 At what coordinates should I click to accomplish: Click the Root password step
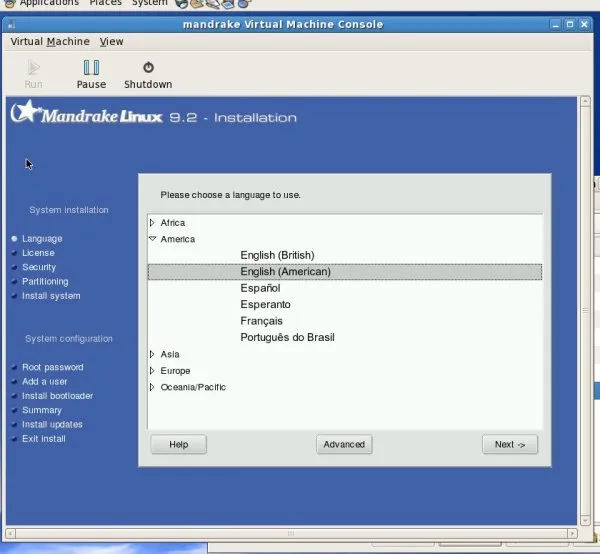click(x=53, y=367)
